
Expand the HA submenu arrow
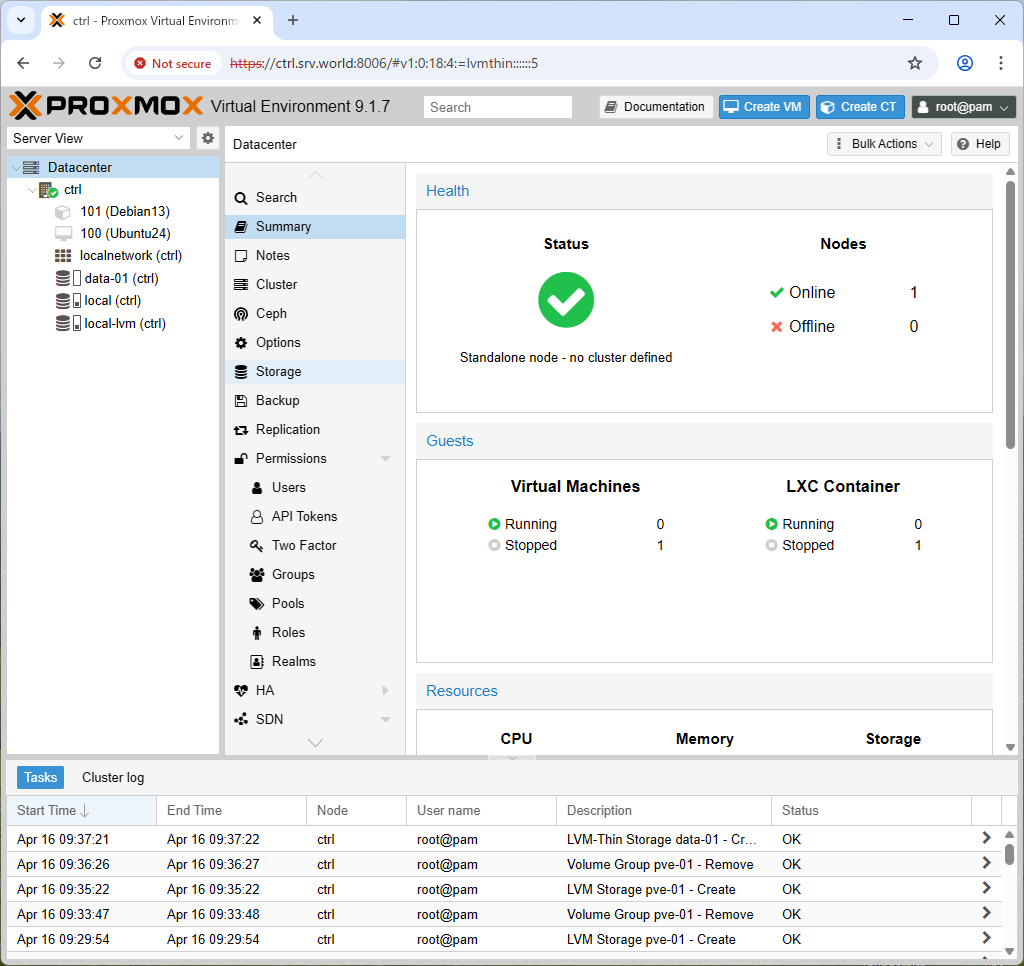[x=385, y=690]
